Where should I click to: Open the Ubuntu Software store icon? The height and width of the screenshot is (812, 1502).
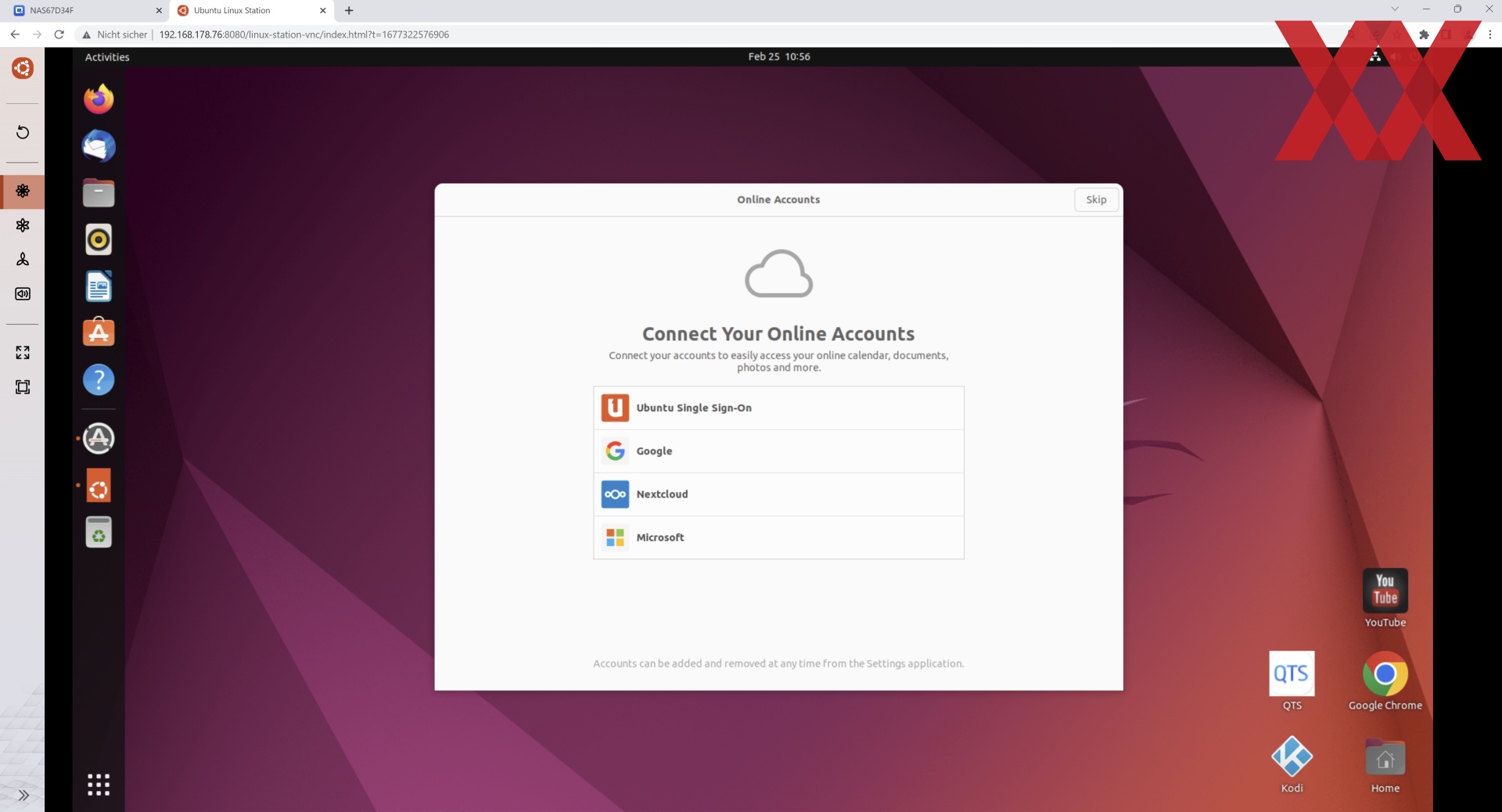coord(99,332)
